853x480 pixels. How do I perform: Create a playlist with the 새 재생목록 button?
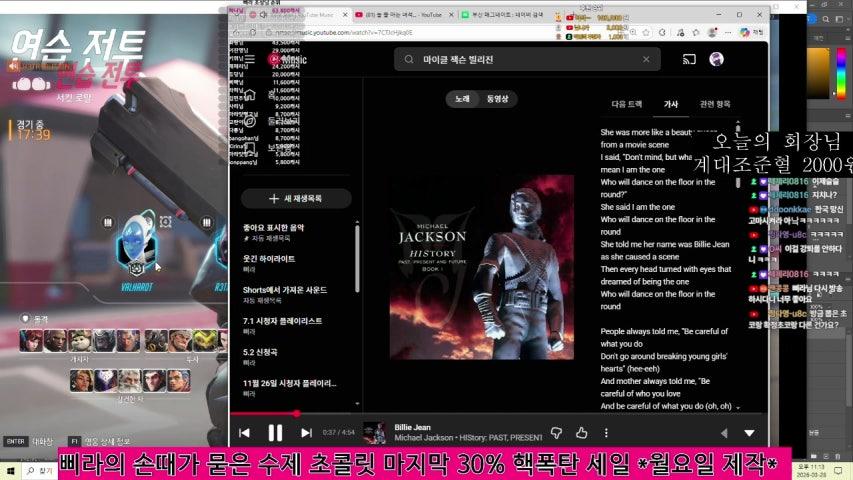[x=296, y=199]
